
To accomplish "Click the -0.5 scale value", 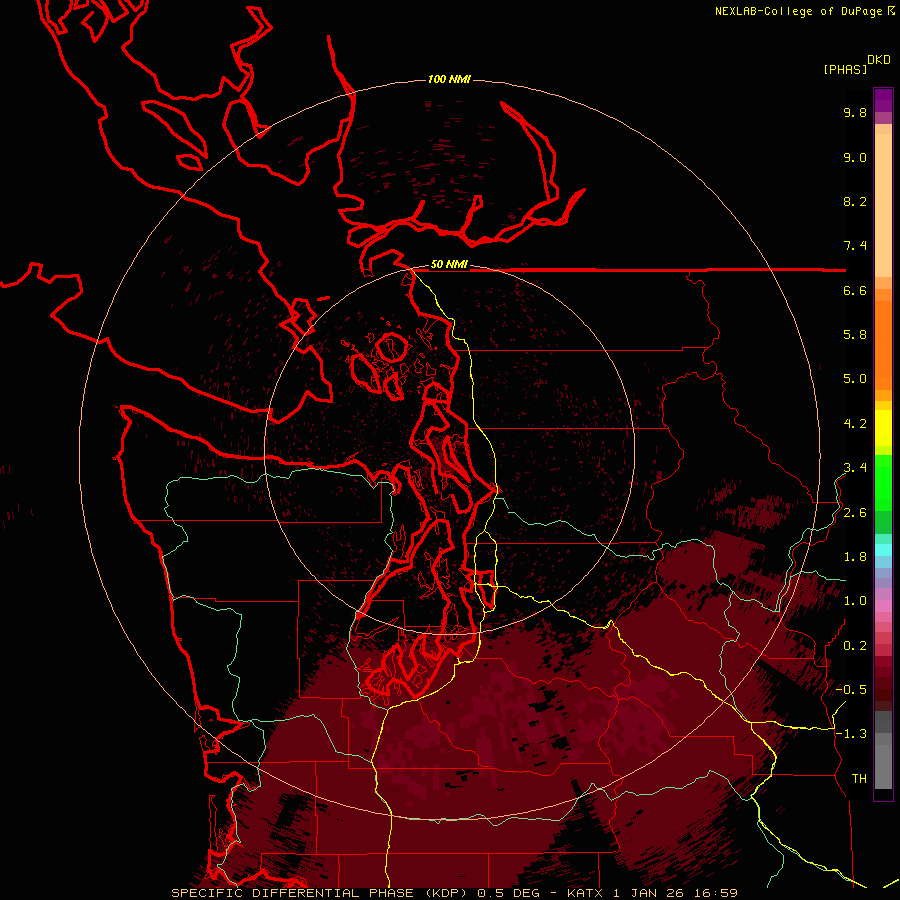I will coord(851,690).
